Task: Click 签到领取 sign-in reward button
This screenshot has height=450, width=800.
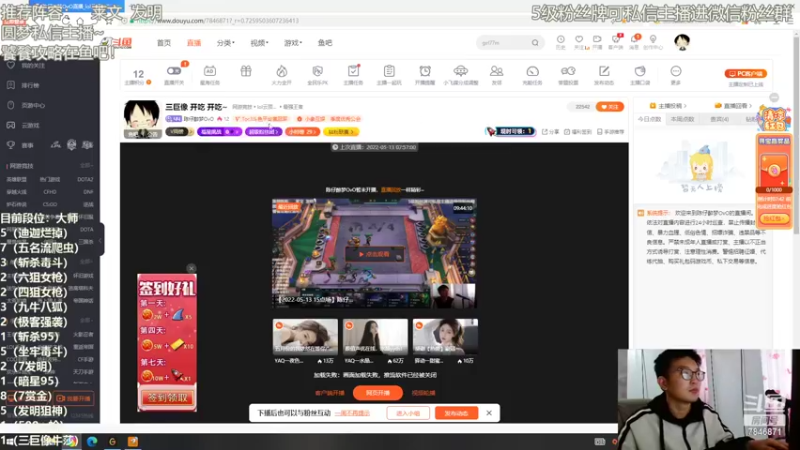Action: (x=167, y=397)
